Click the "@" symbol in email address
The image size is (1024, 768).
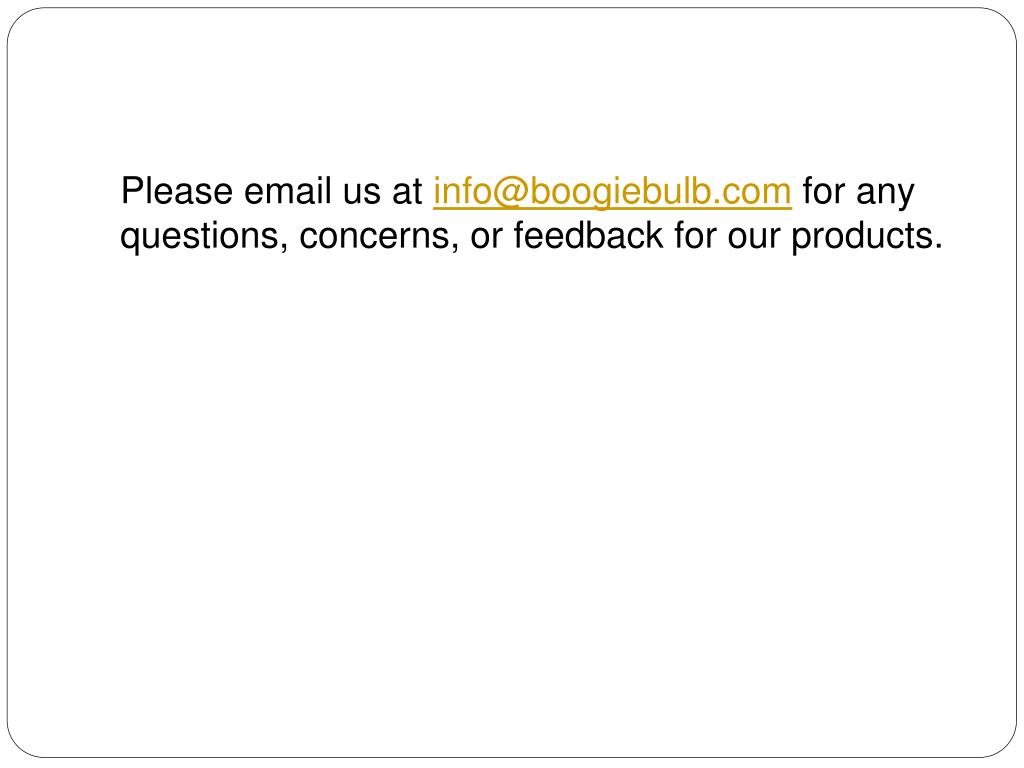(506, 193)
